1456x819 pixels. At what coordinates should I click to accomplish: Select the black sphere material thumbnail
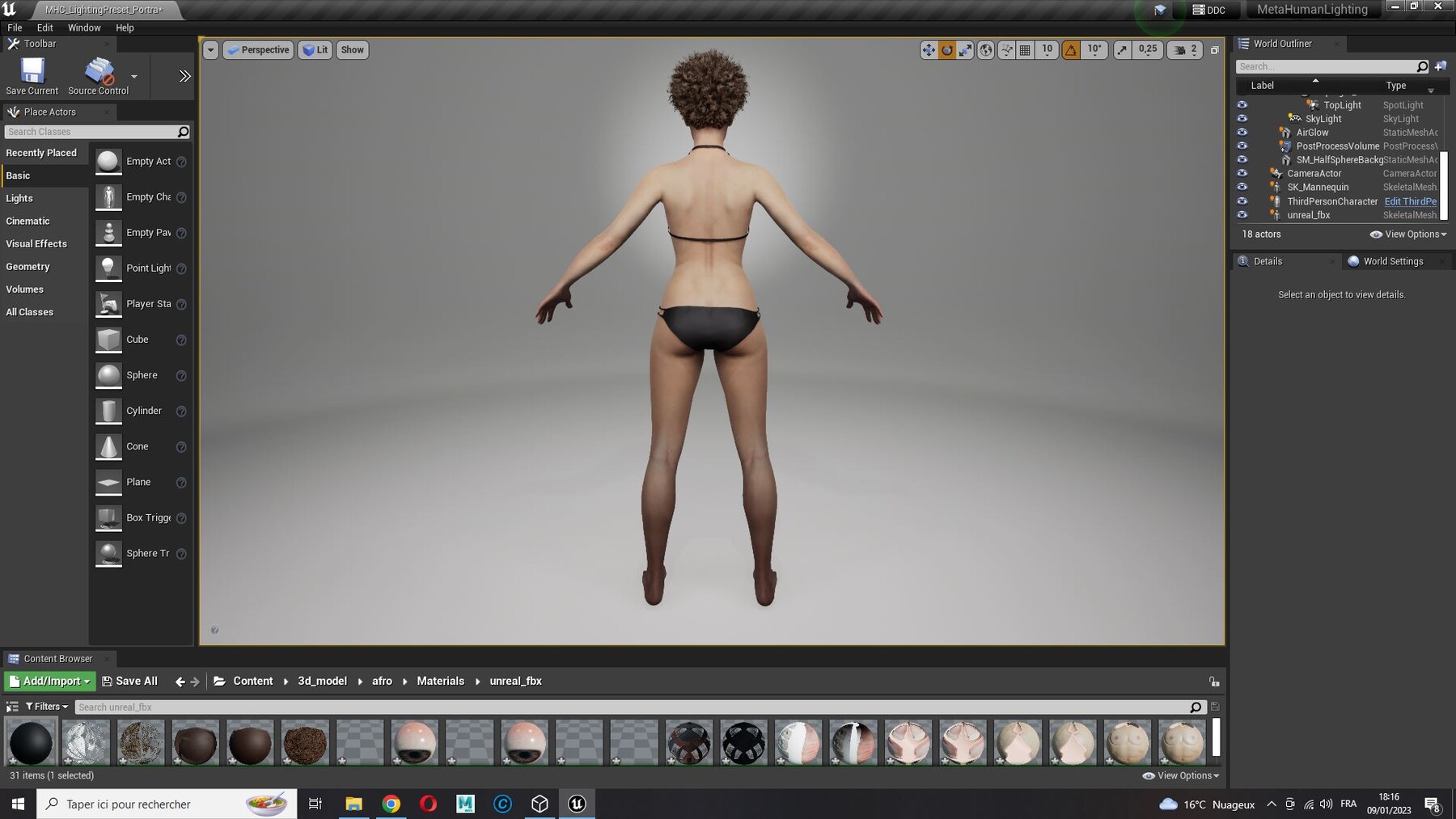click(x=31, y=742)
